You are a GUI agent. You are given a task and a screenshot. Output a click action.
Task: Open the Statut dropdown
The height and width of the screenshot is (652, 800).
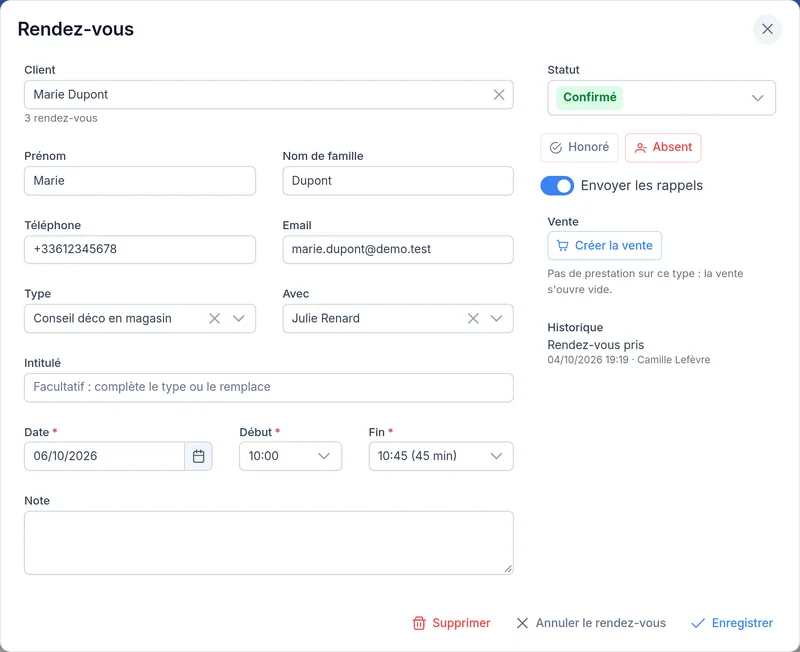point(661,97)
